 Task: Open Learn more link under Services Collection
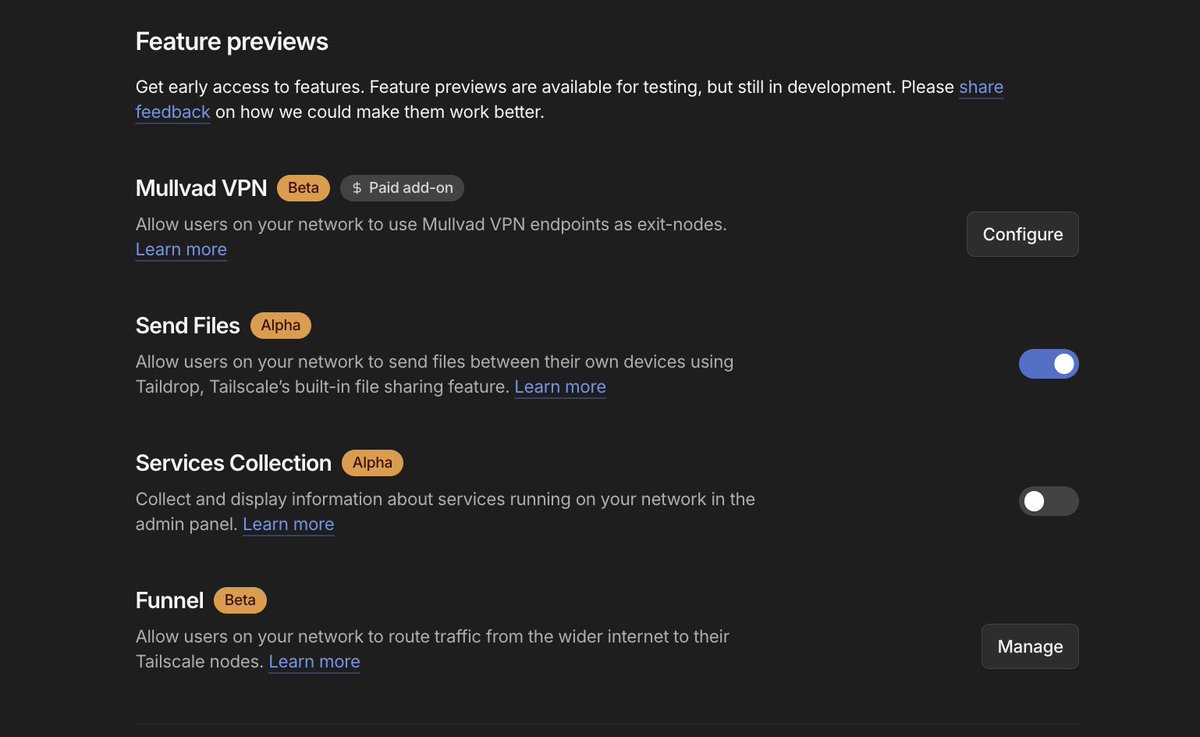[x=288, y=524]
